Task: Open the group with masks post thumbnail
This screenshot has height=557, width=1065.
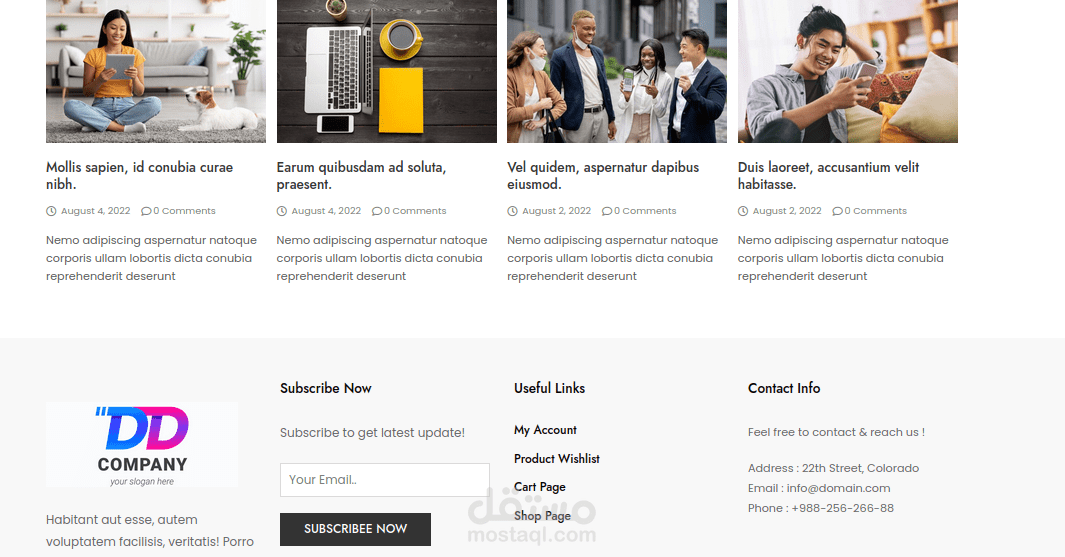Action: [617, 71]
